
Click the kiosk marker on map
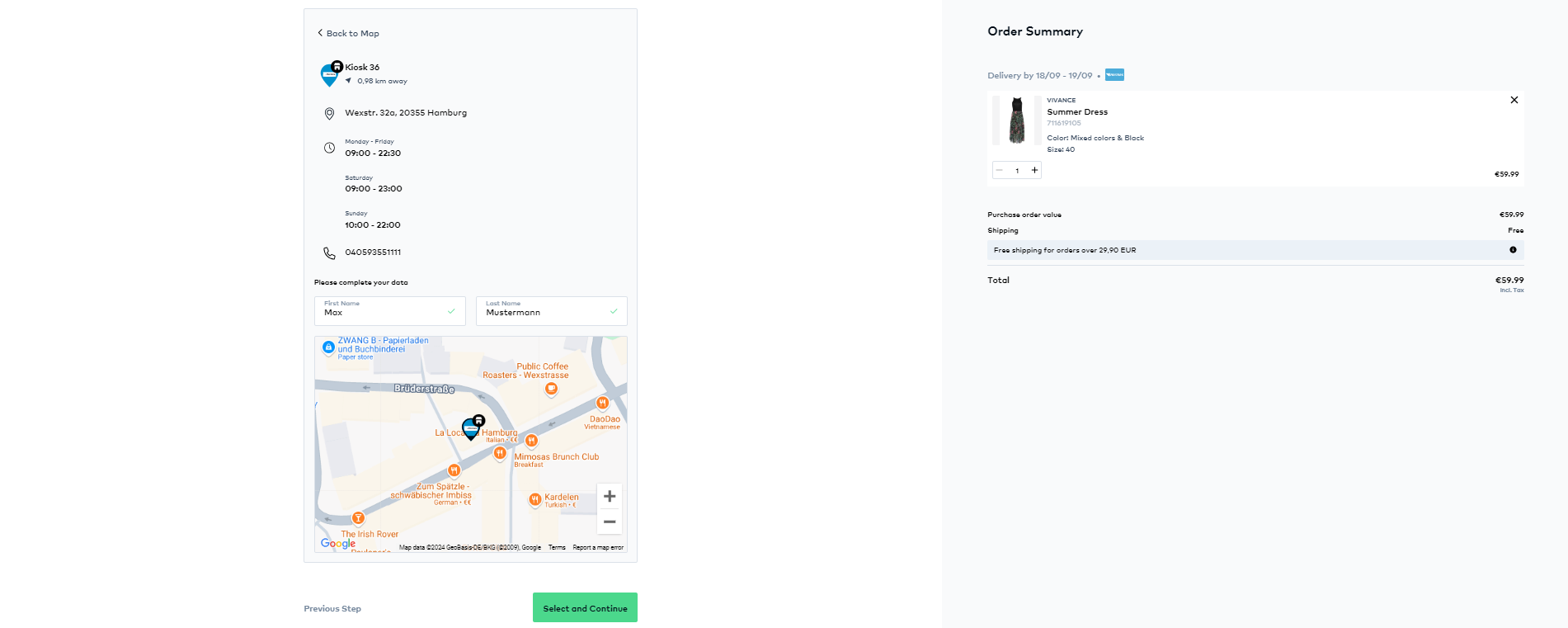click(472, 427)
